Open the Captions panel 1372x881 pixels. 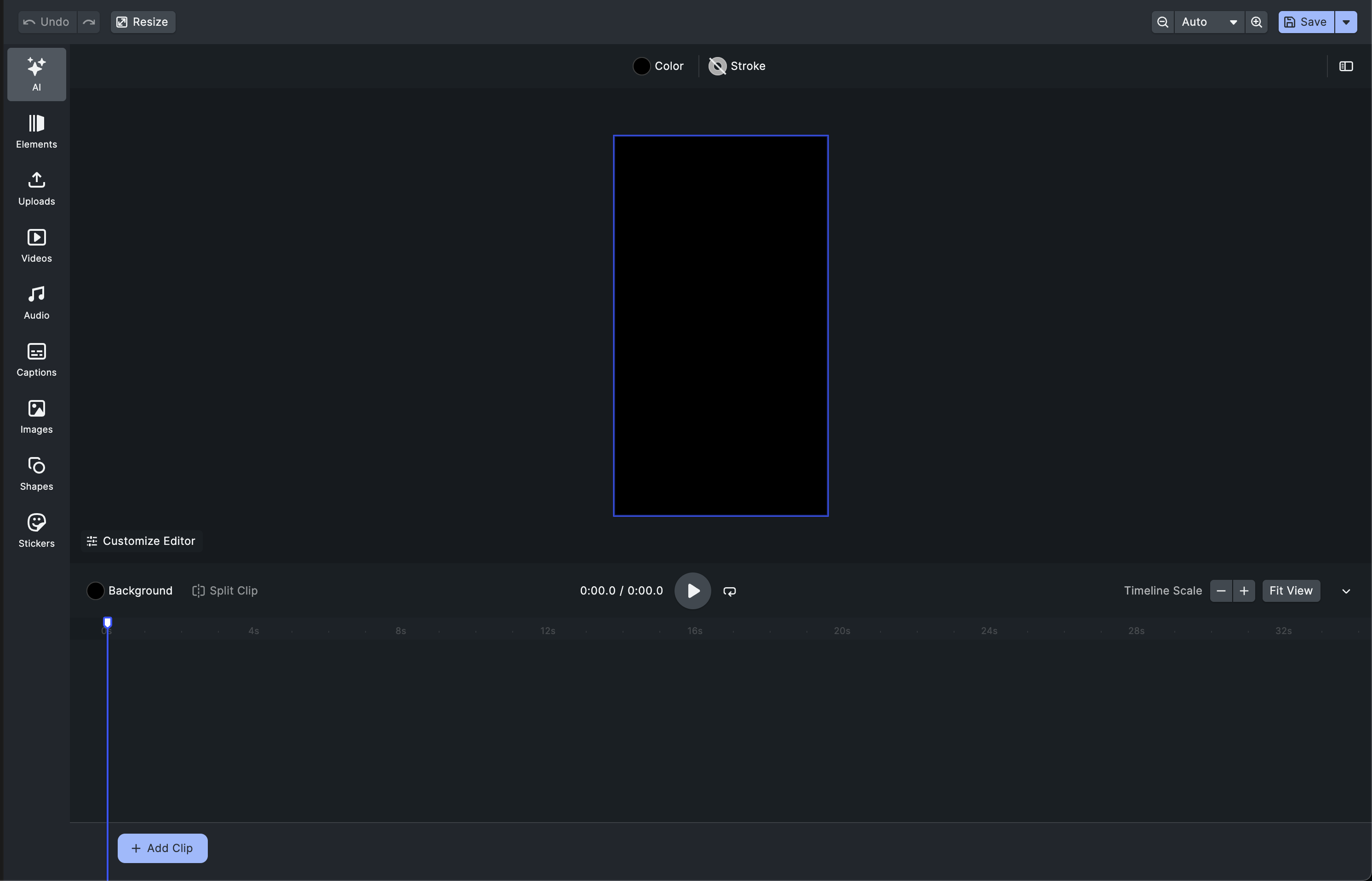click(x=36, y=359)
